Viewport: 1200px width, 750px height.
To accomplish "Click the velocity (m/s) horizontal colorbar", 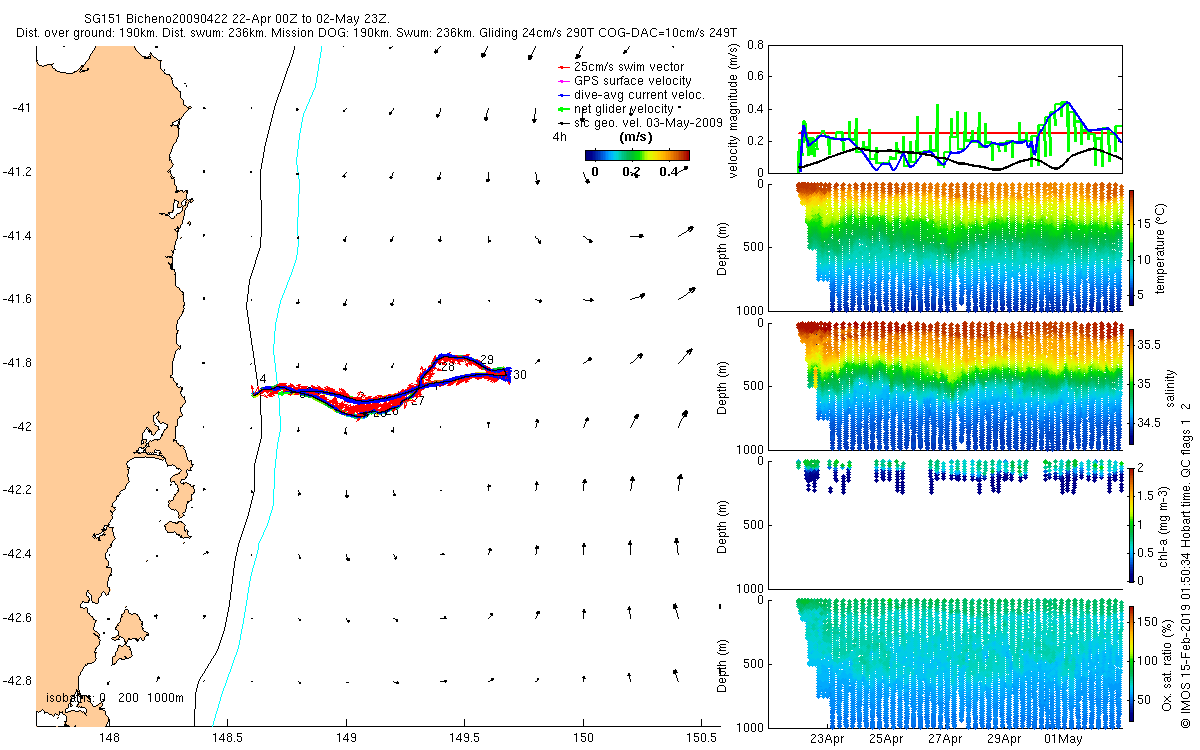I will [x=637, y=155].
